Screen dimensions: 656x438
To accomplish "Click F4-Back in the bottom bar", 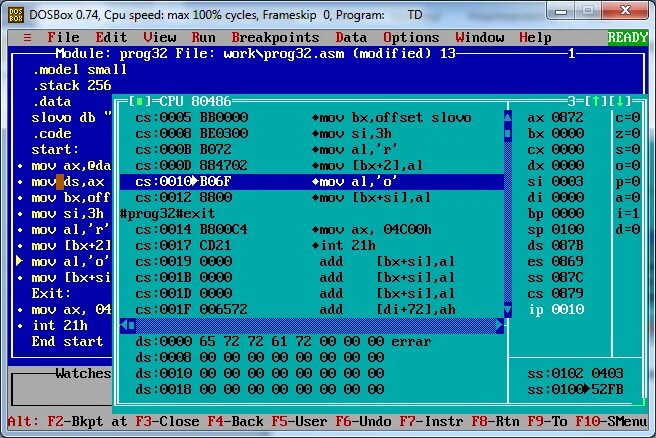I will (x=236, y=421).
